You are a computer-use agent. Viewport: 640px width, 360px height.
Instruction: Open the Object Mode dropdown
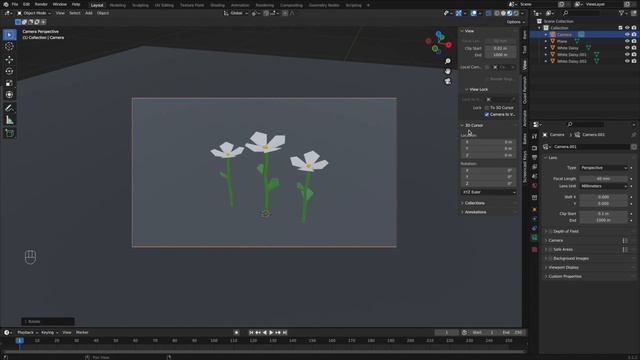click(x=34, y=13)
